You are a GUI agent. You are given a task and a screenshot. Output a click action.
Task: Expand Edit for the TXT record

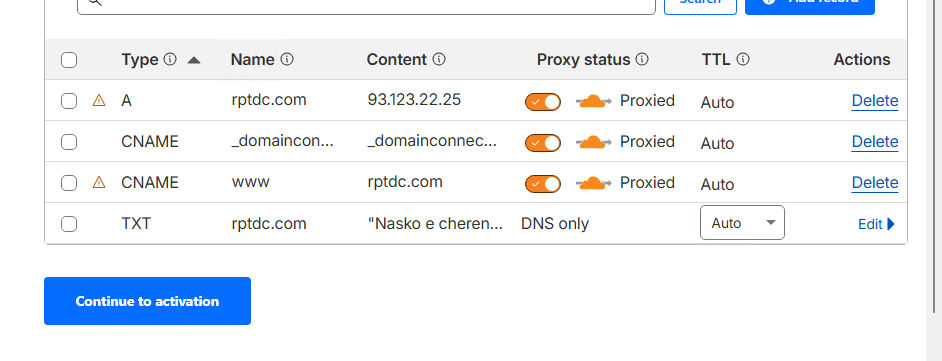[877, 224]
